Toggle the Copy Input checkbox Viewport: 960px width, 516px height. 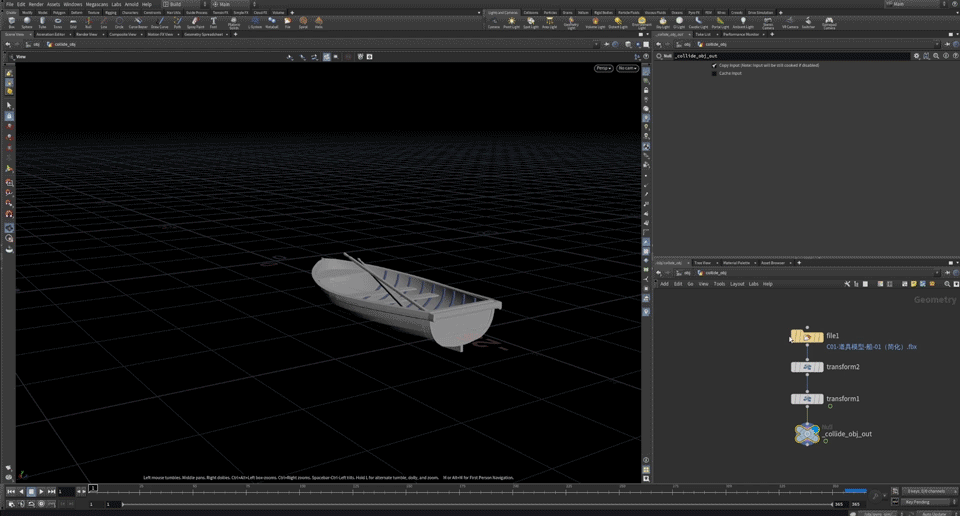[x=714, y=65]
